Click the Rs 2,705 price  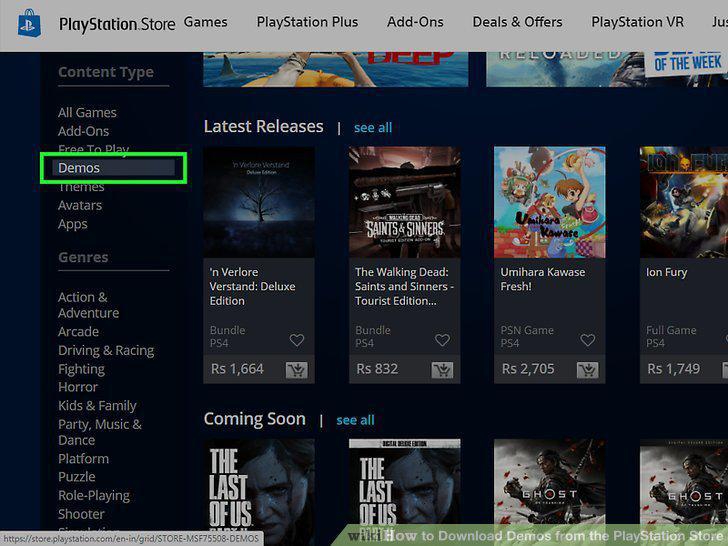pos(528,369)
